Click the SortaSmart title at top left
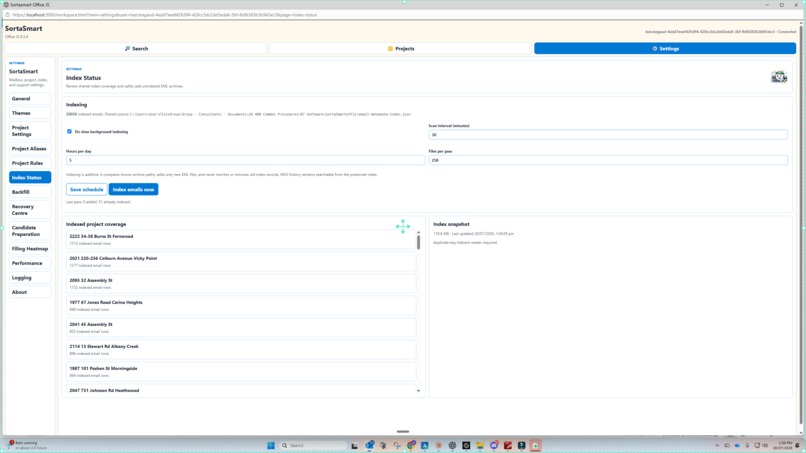This screenshot has width=806, height=453. coord(24,28)
